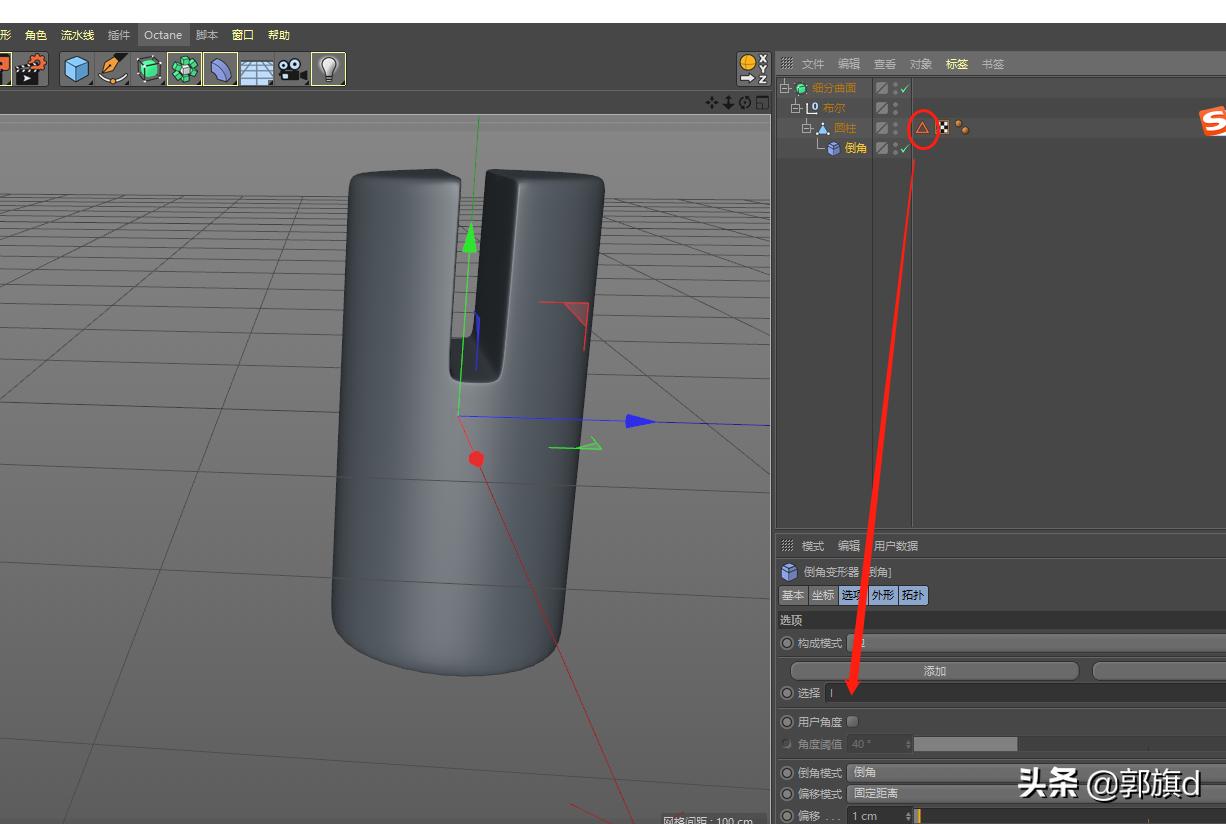Open the 流水线 menu

[77, 35]
